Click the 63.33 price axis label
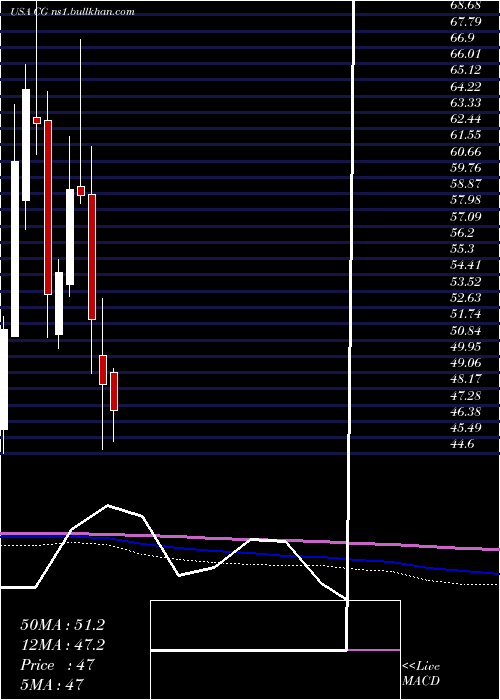 466,103
